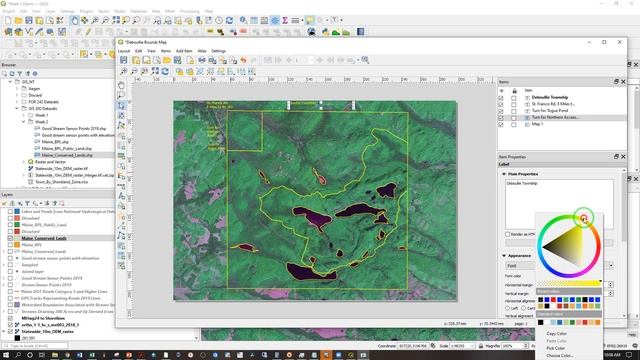Float the Items panel with its dock icon

616,82
